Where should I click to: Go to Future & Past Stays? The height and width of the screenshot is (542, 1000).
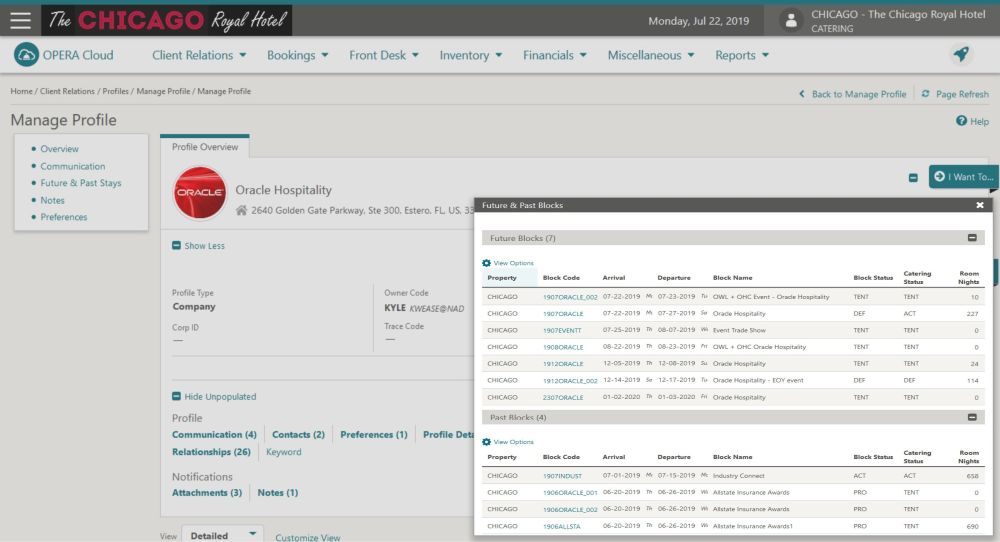pos(80,183)
